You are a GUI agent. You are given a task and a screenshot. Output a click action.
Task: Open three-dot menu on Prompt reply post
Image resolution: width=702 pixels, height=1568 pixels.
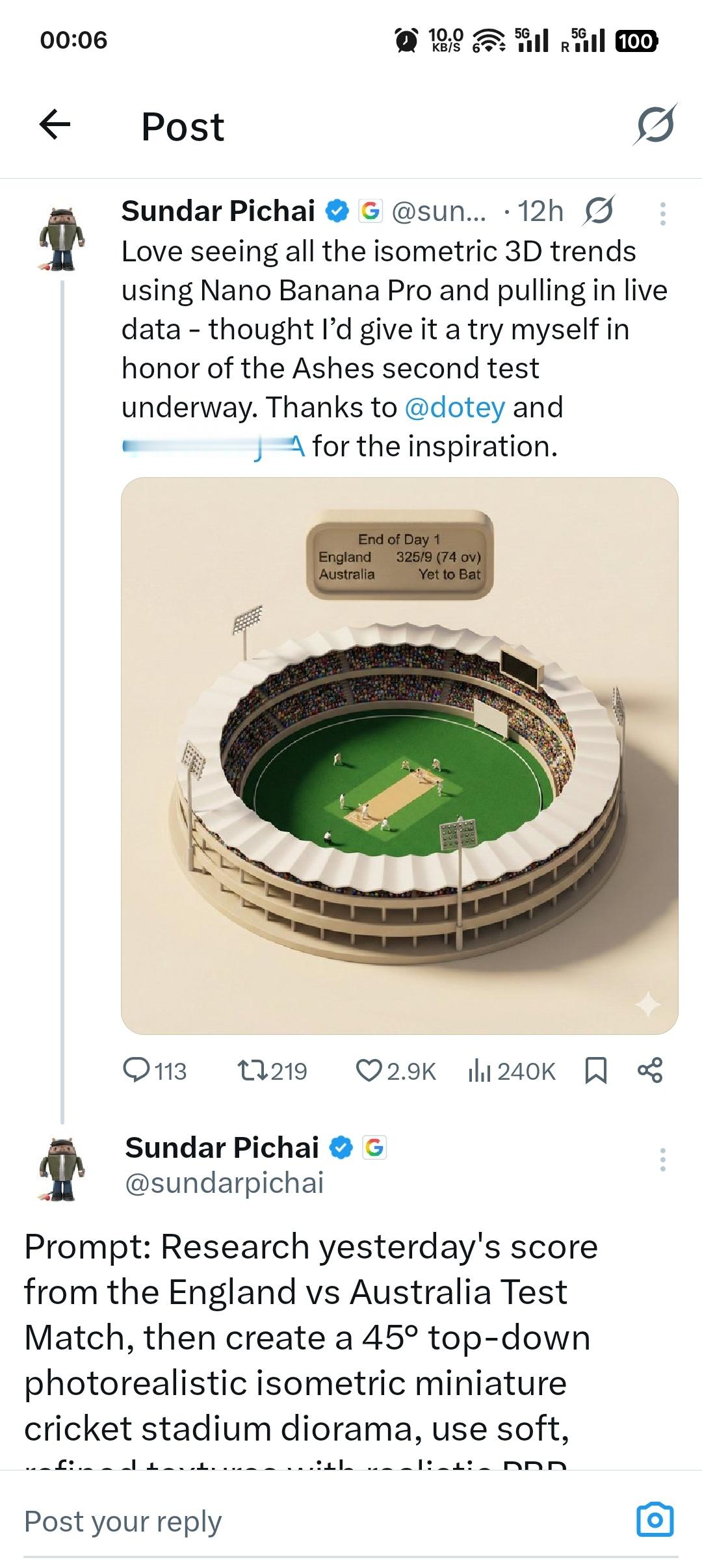click(x=662, y=1160)
